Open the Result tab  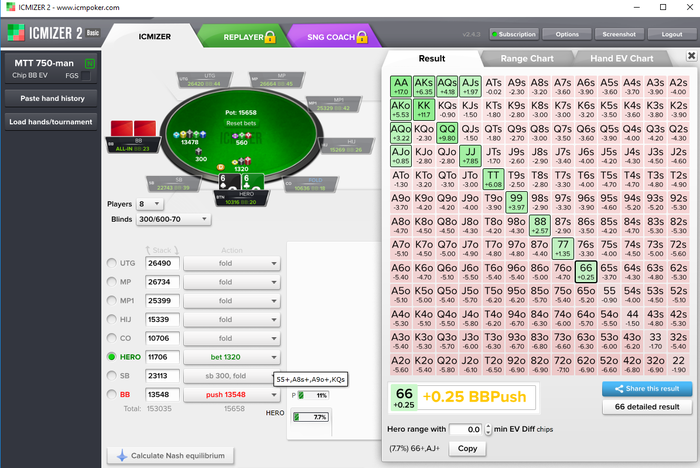click(432, 58)
